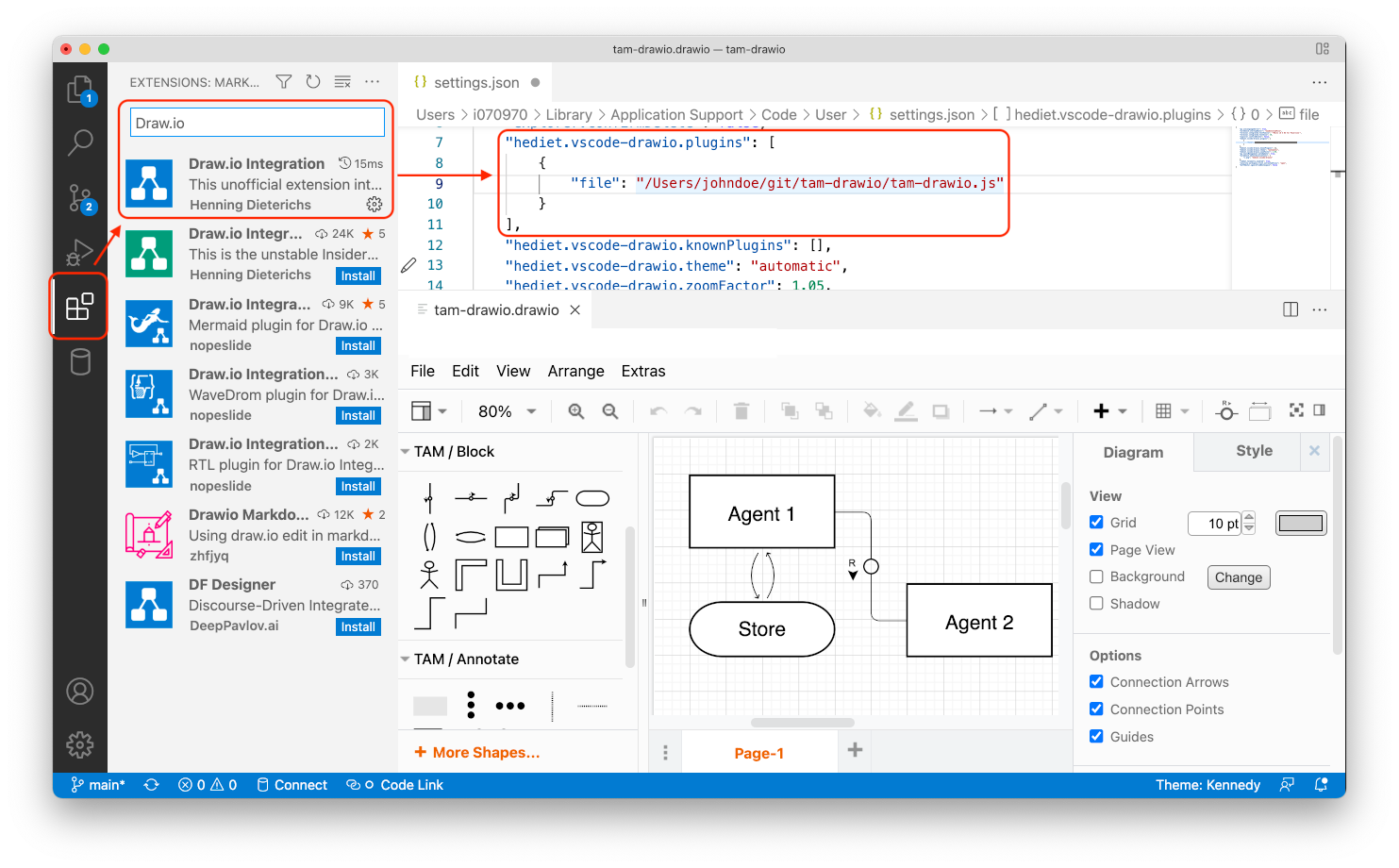Toggle the Connection Arrows checkbox
This screenshot has width=1399, height=868.
[x=1096, y=681]
